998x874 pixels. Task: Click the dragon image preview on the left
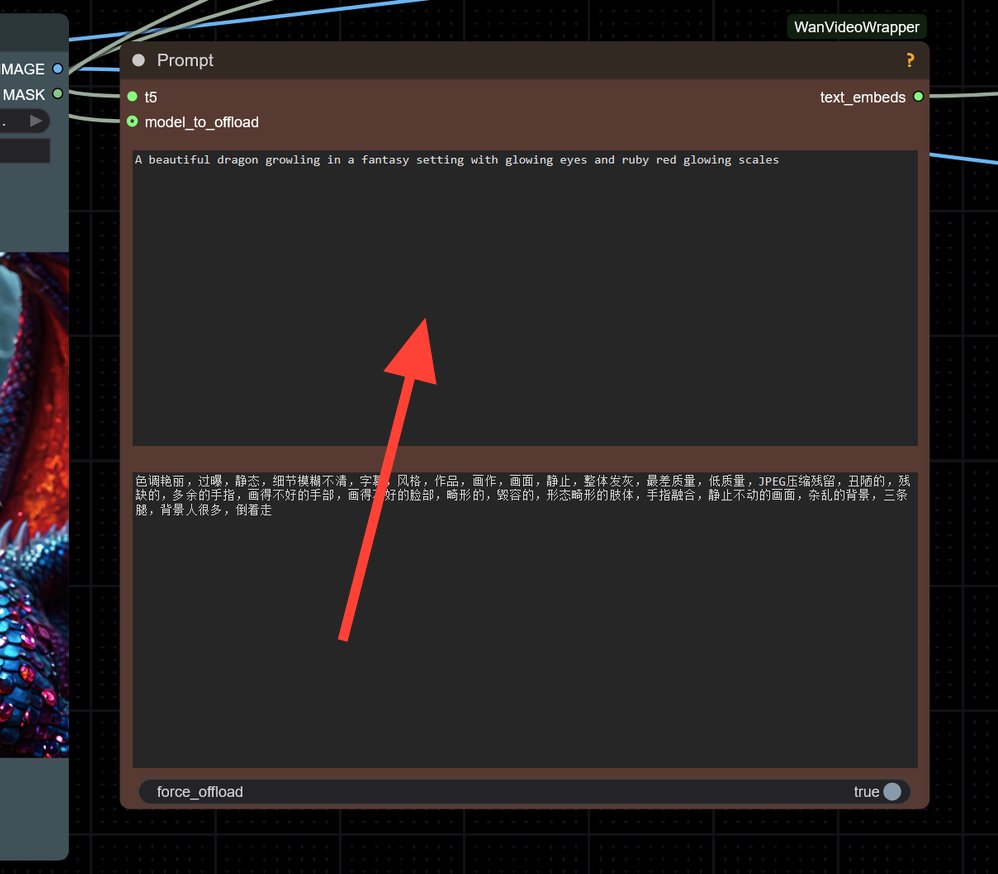tap(33, 500)
